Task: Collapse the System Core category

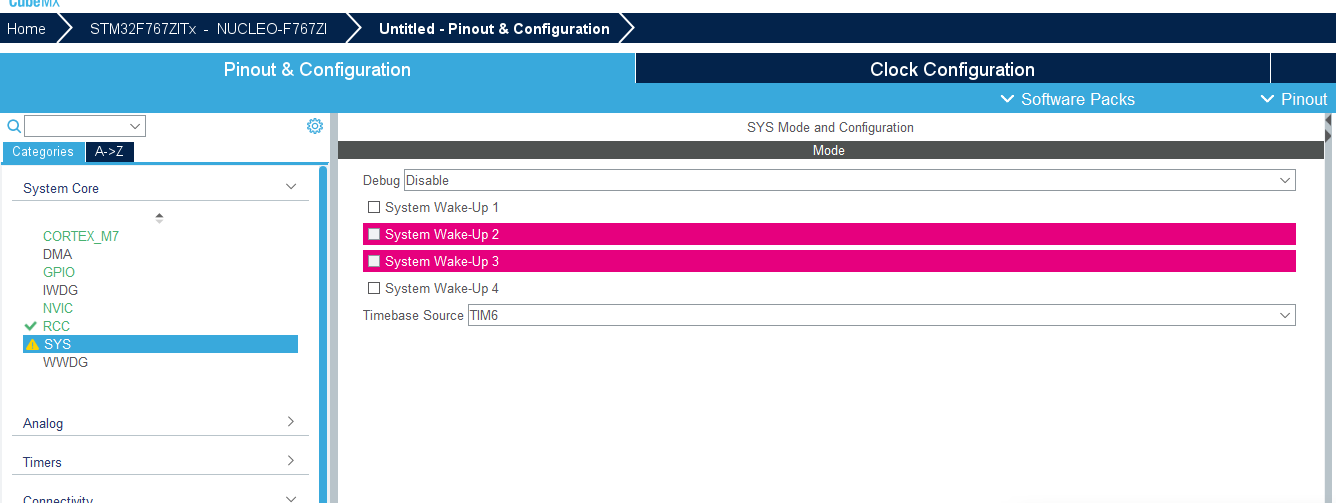Action: coord(290,187)
